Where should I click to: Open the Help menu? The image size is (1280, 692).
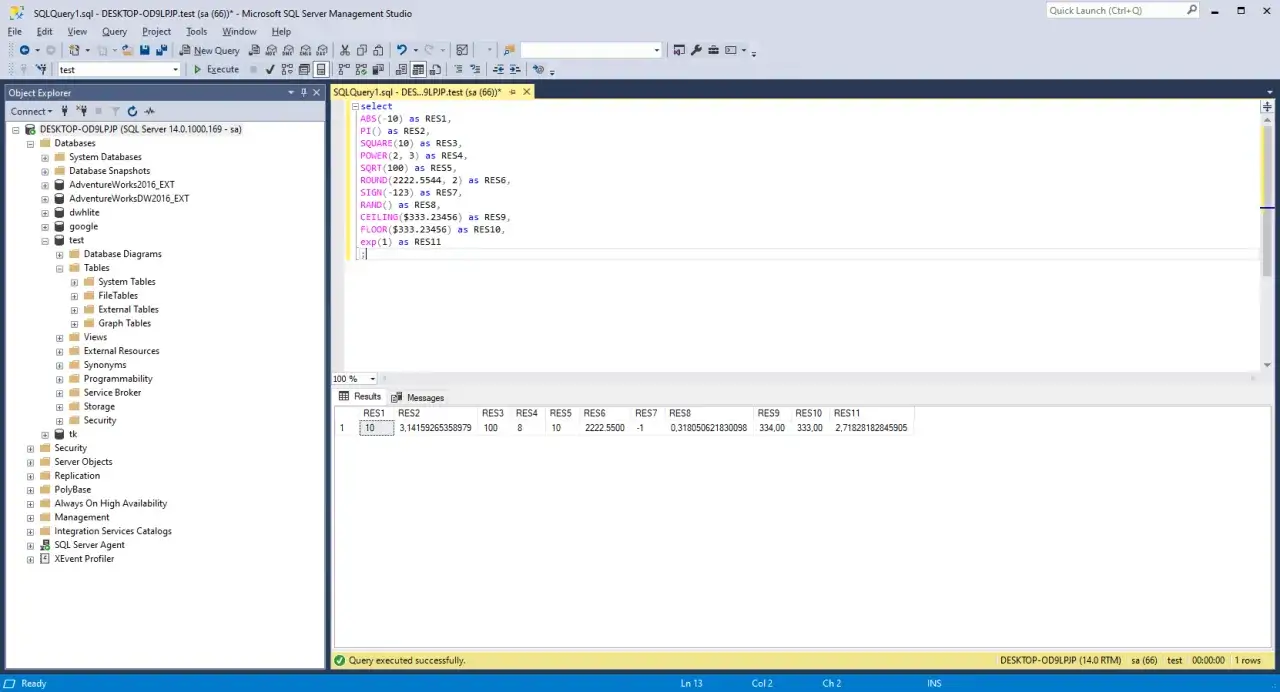pos(281,31)
